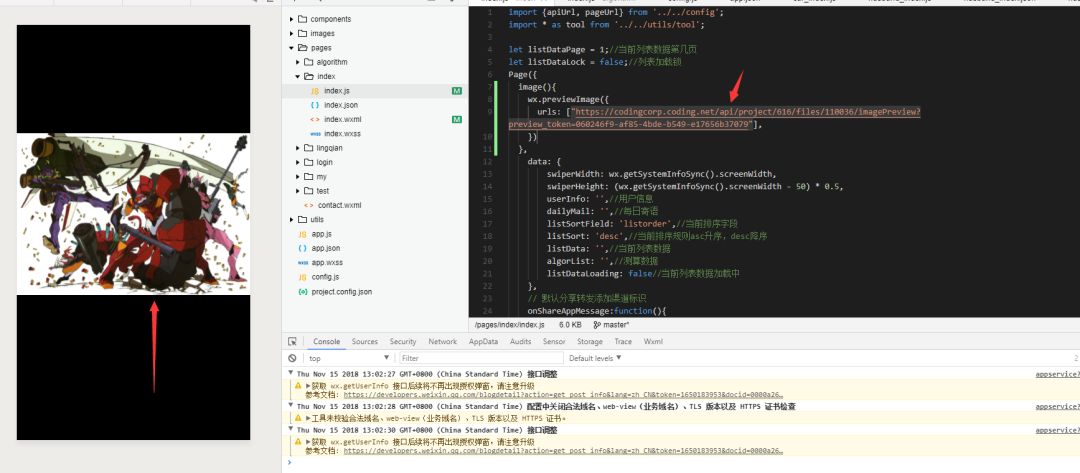Screen dimensions: 1080x473
Task: Expand the algorithm folder arrow
Action: coord(298,62)
